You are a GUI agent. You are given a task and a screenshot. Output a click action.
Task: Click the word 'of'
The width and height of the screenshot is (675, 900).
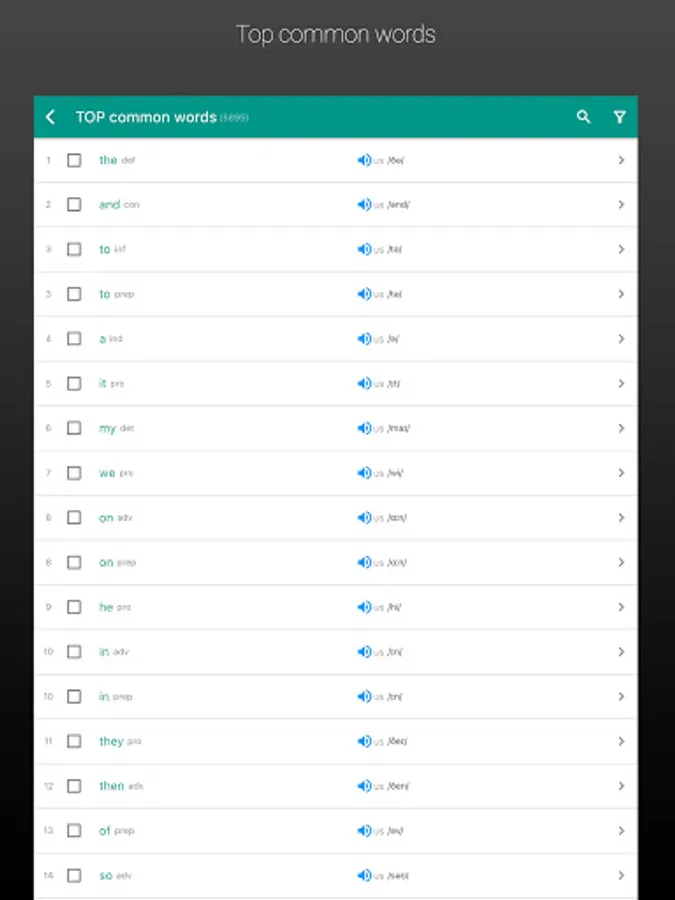tap(104, 831)
